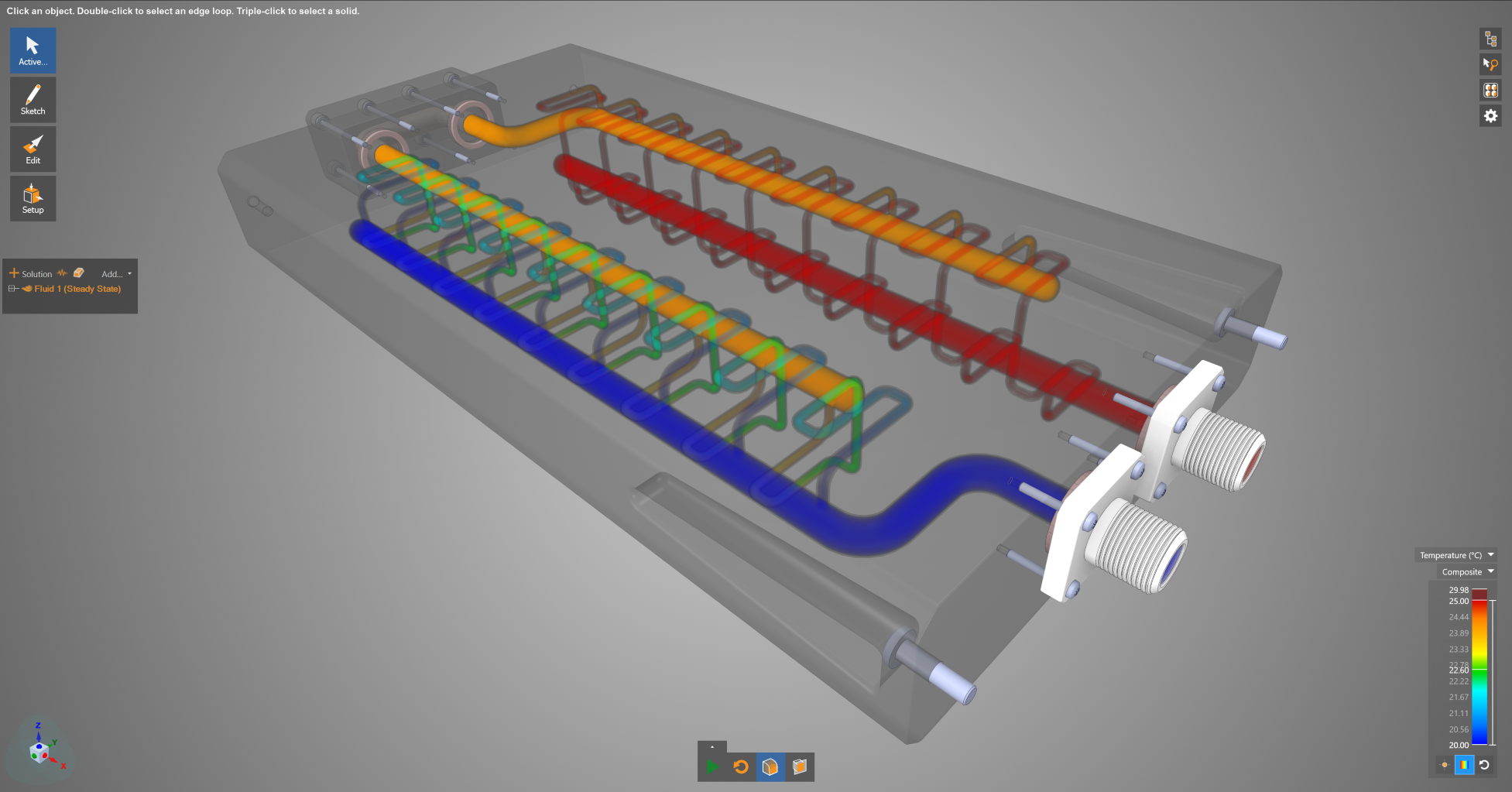Screen dimensions: 1512x792
Task: Select the Sketch tool
Action: [x=33, y=100]
